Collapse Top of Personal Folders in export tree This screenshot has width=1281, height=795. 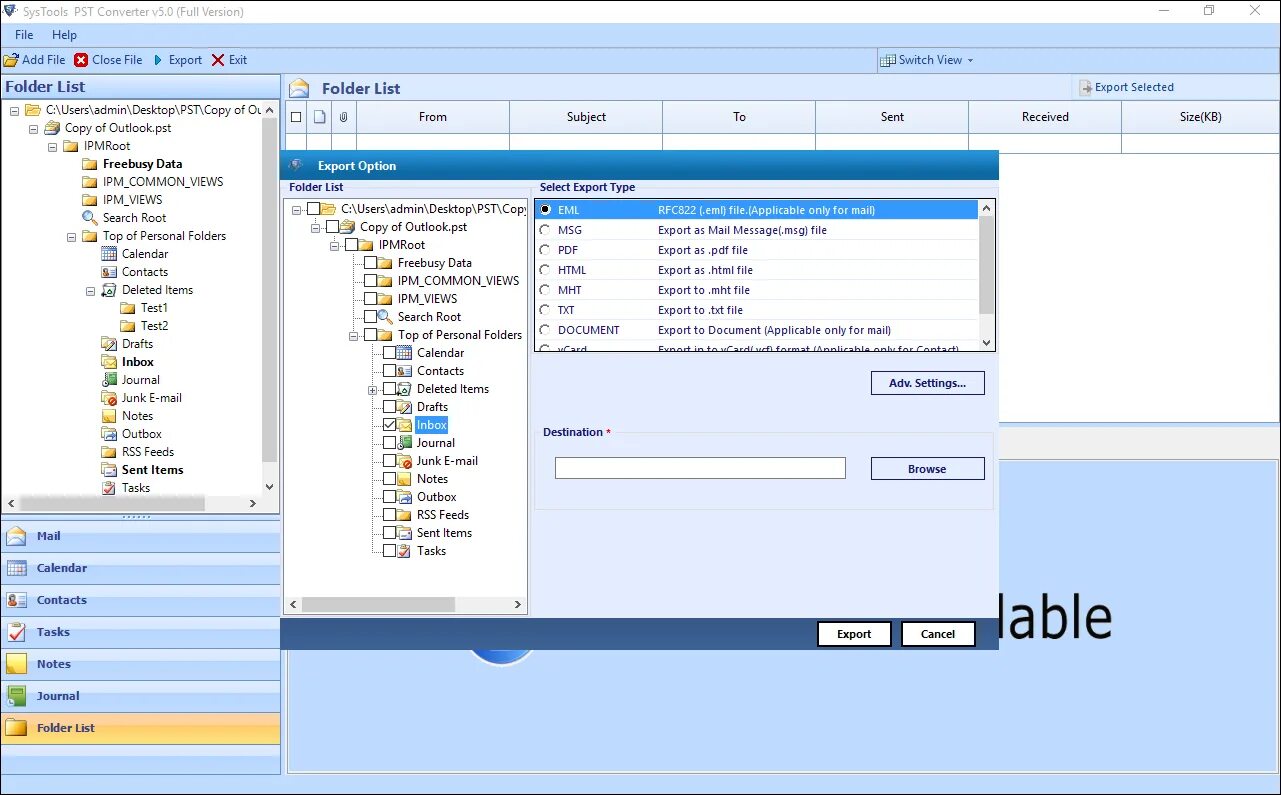(354, 335)
